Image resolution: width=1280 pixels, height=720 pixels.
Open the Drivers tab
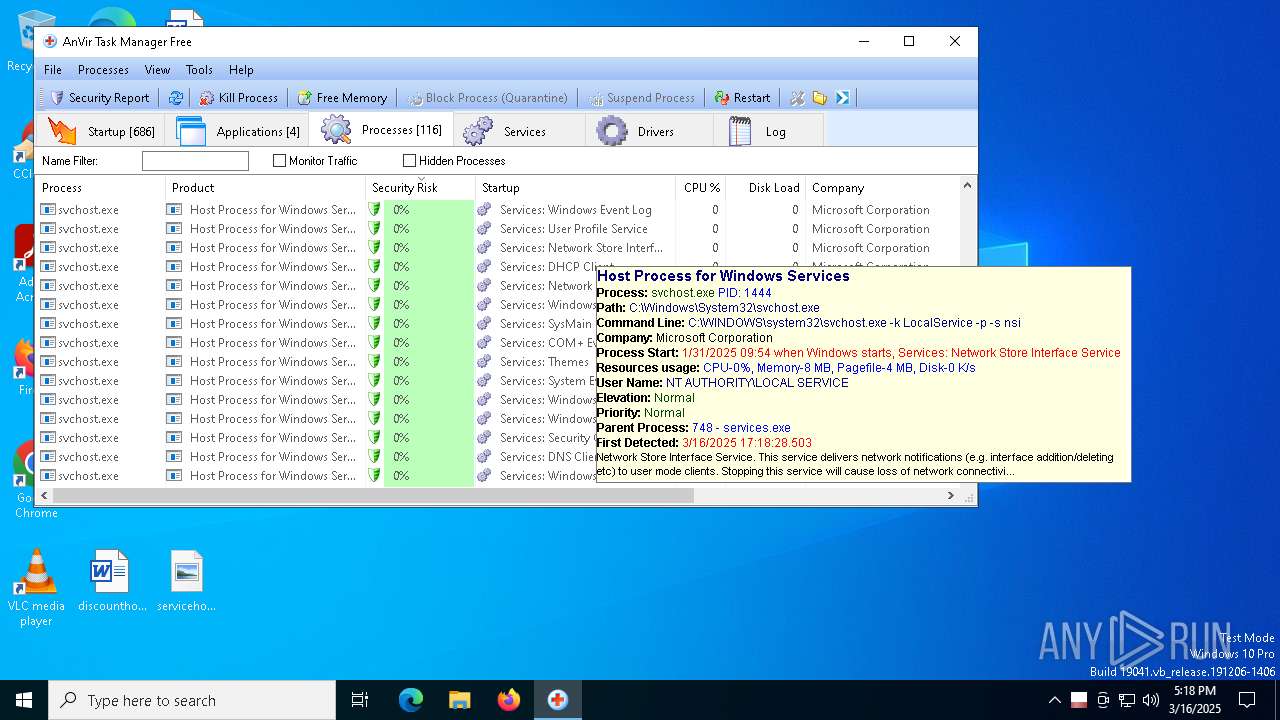coord(649,131)
